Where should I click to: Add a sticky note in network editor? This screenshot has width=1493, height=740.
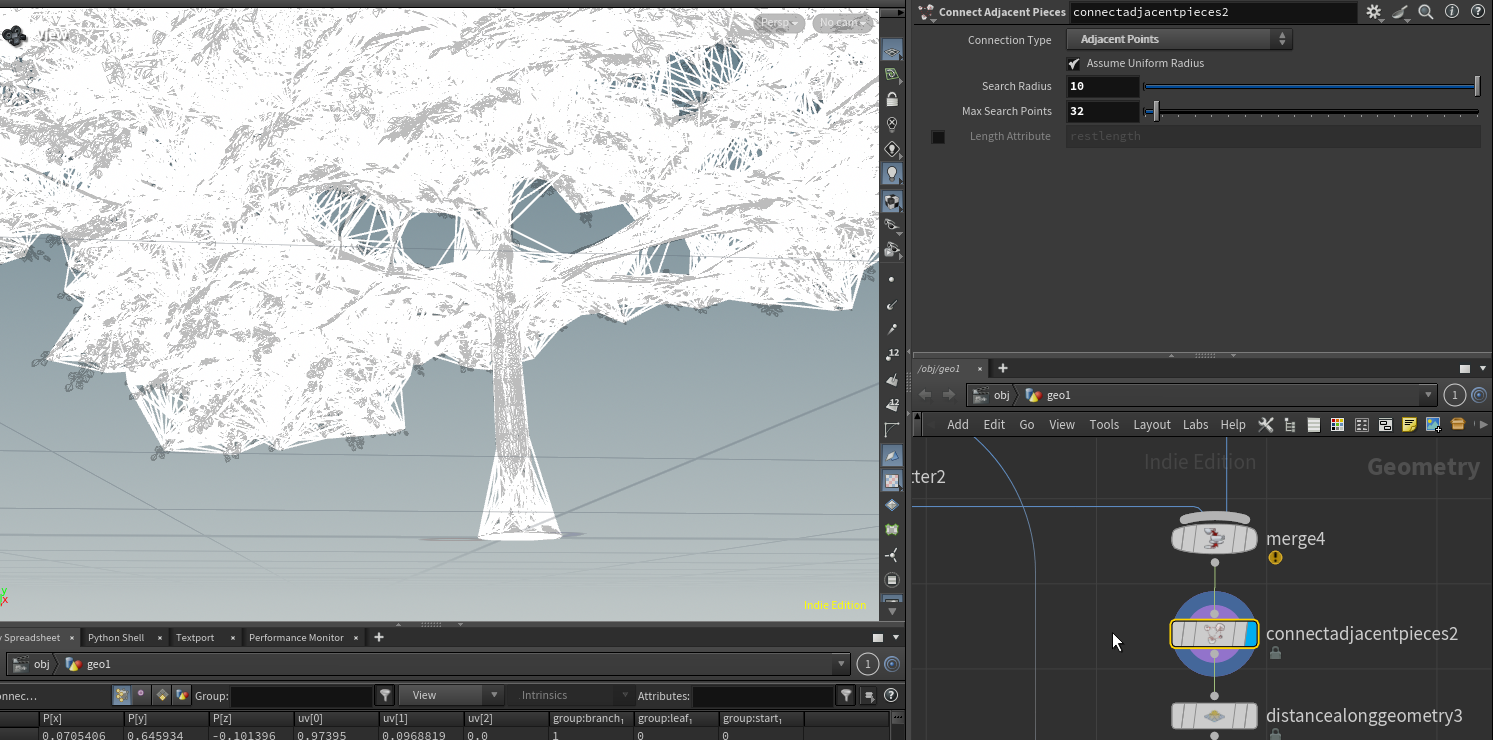pos(1409,424)
